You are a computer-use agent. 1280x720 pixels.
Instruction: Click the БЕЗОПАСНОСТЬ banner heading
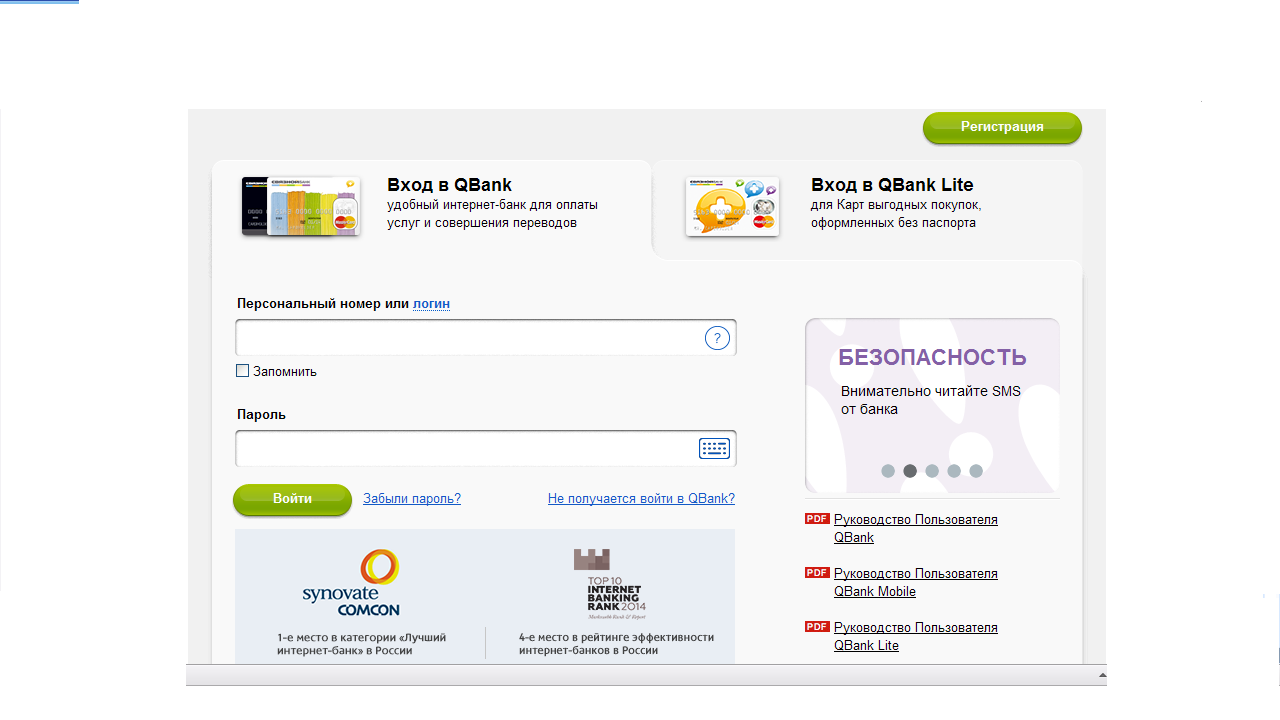932,358
